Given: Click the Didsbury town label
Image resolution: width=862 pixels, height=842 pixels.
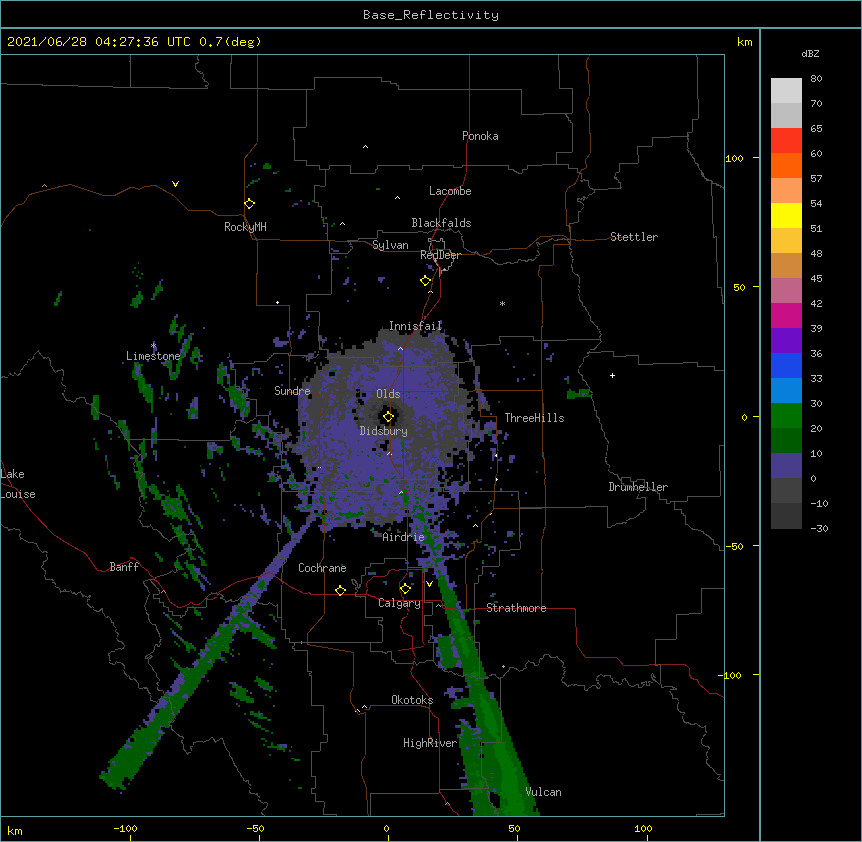Looking at the screenshot, I should 383,431.
